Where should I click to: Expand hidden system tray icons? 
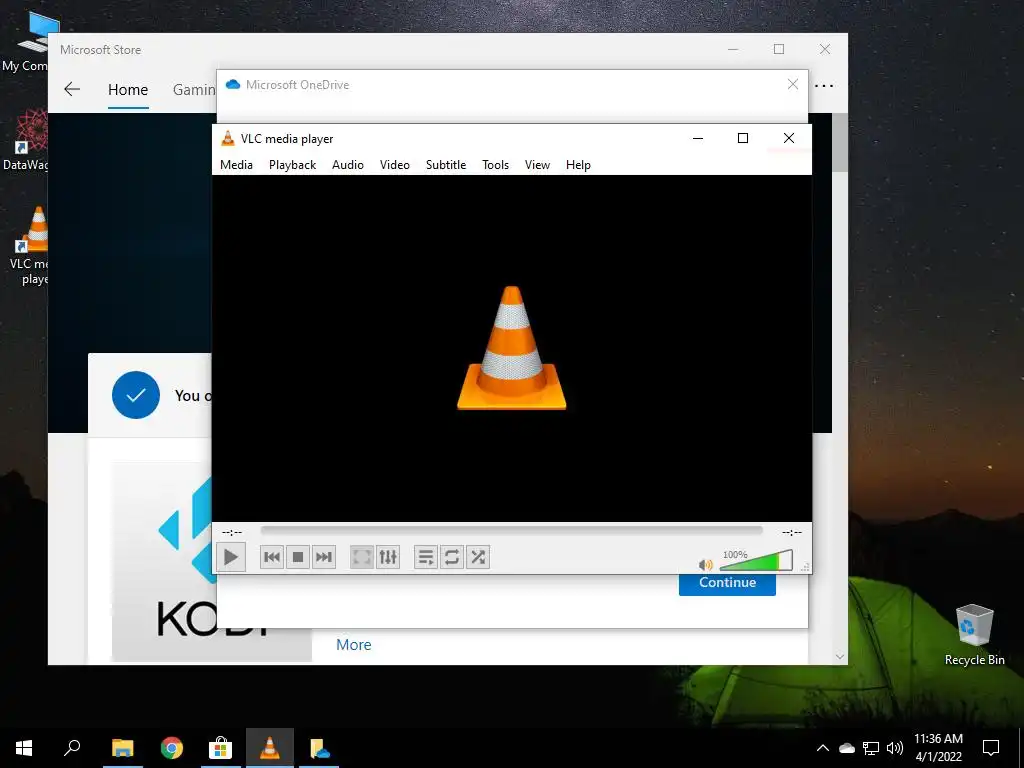coord(823,748)
